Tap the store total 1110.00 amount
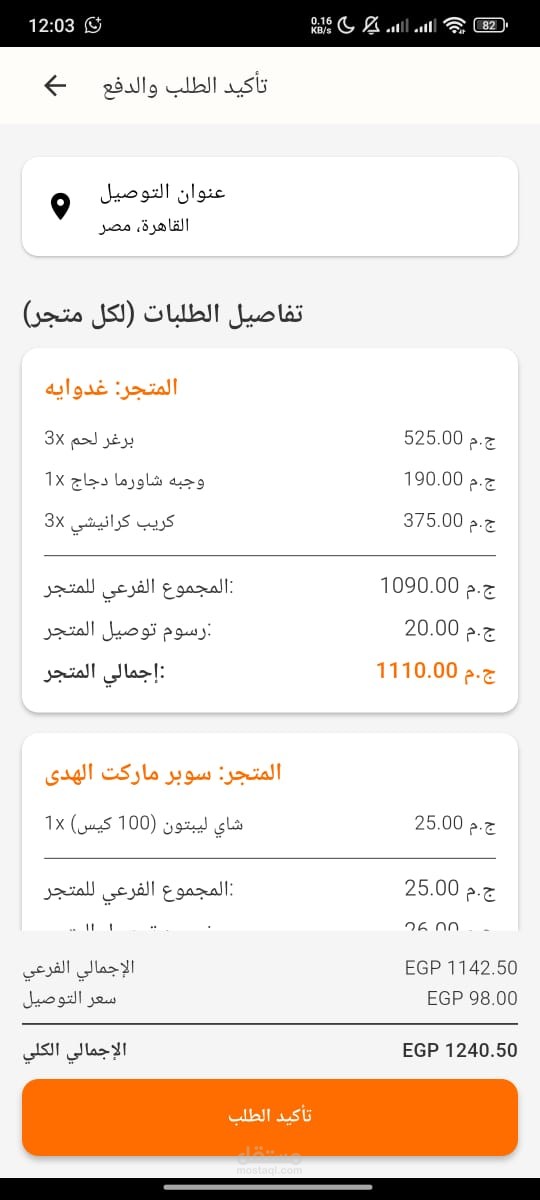 pos(436,671)
